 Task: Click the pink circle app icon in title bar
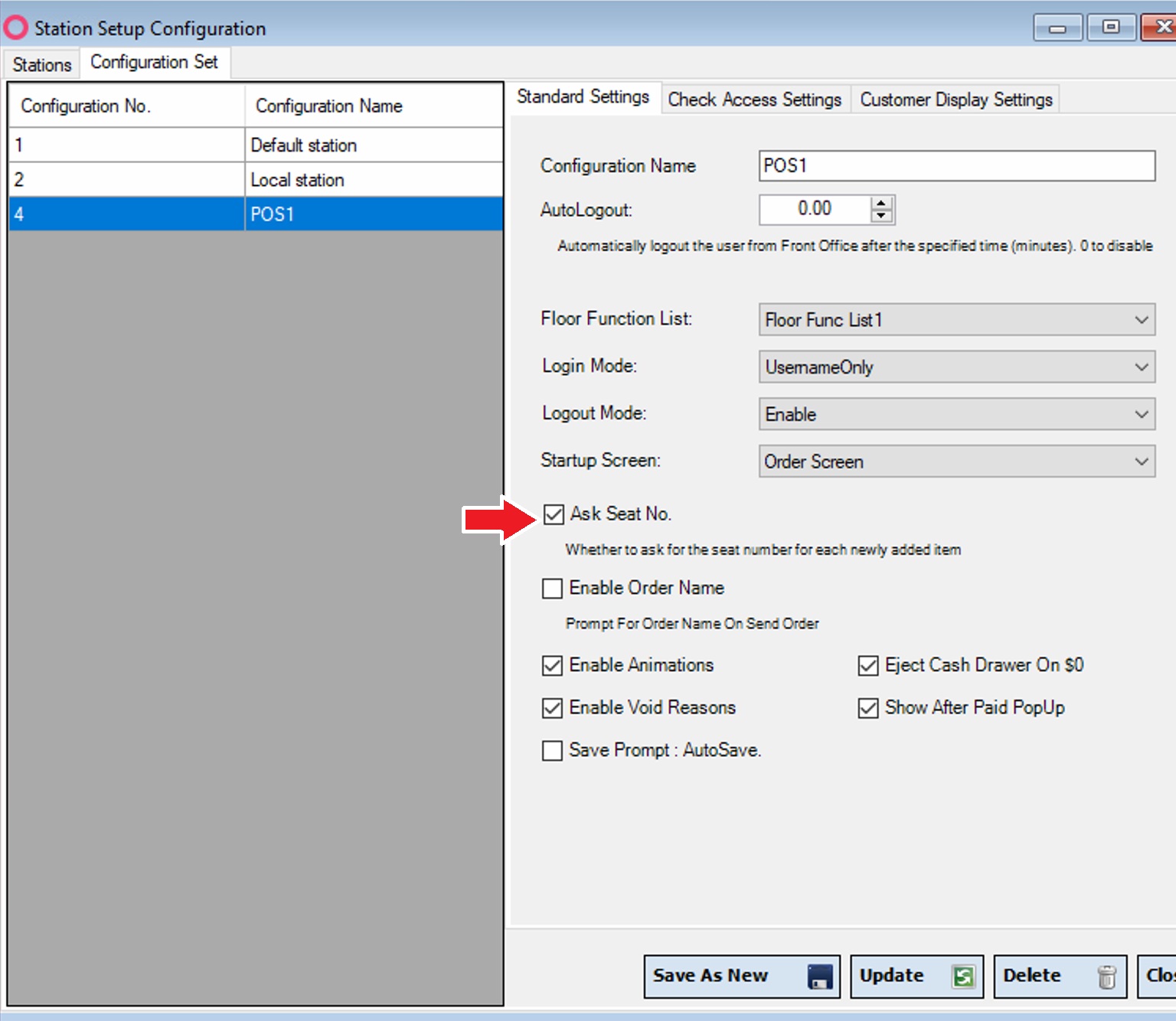tap(15, 28)
